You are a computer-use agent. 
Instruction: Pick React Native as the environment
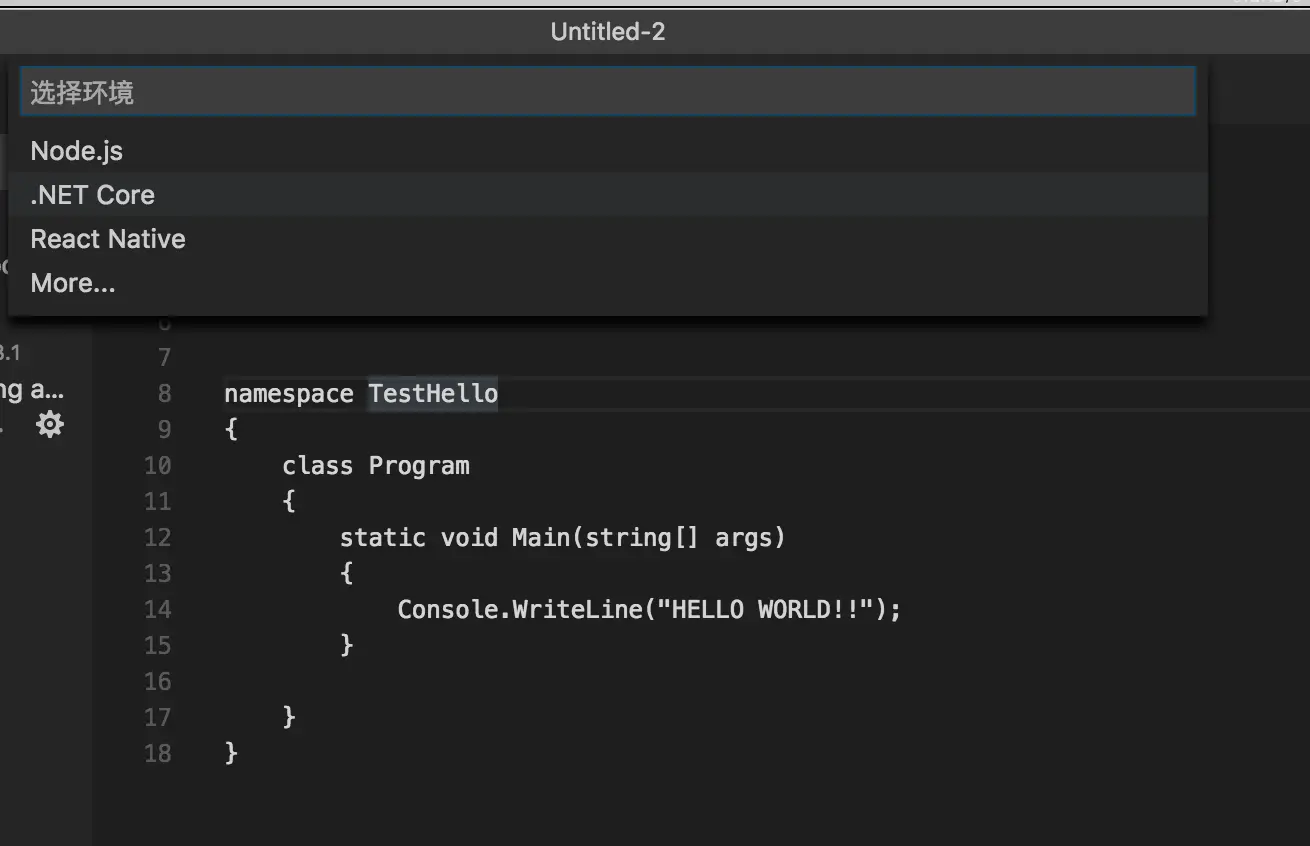[108, 239]
